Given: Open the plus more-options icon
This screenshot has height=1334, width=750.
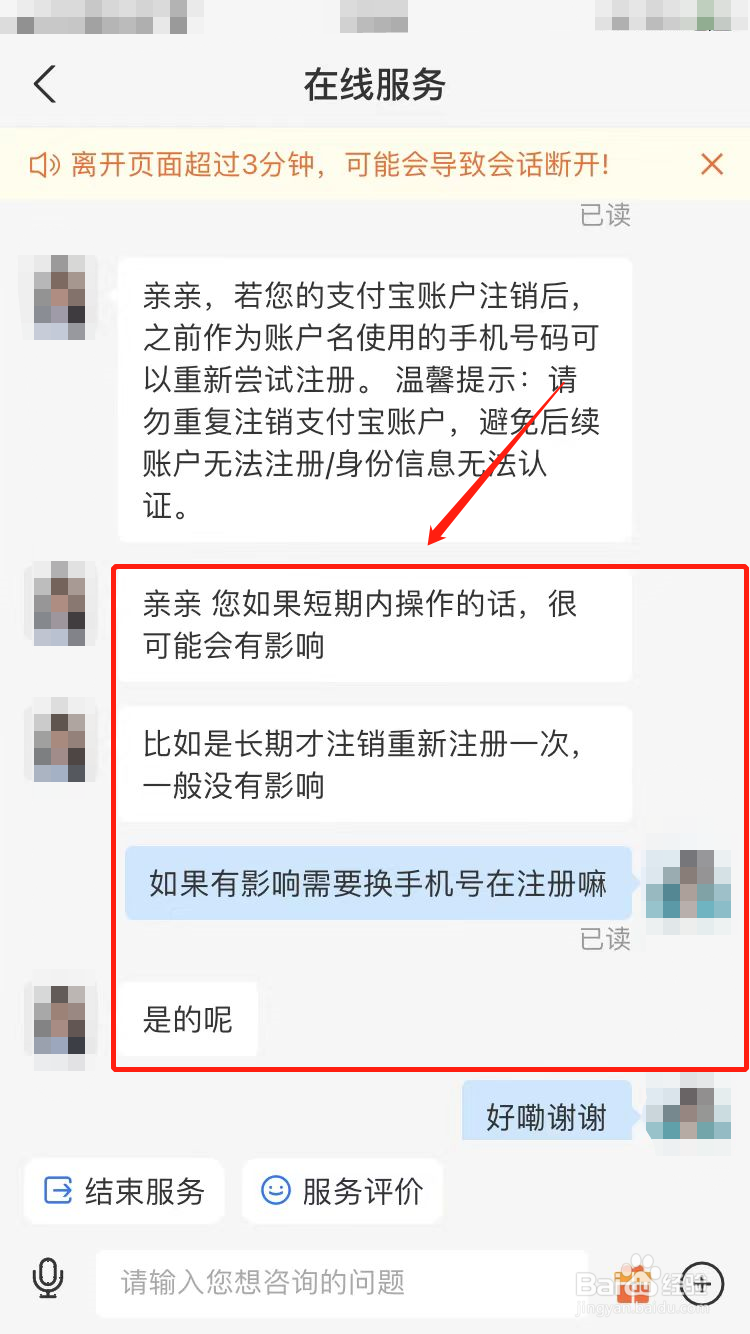Looking at the screenshot, I should pyautogui.click(x=703, y=1283).
